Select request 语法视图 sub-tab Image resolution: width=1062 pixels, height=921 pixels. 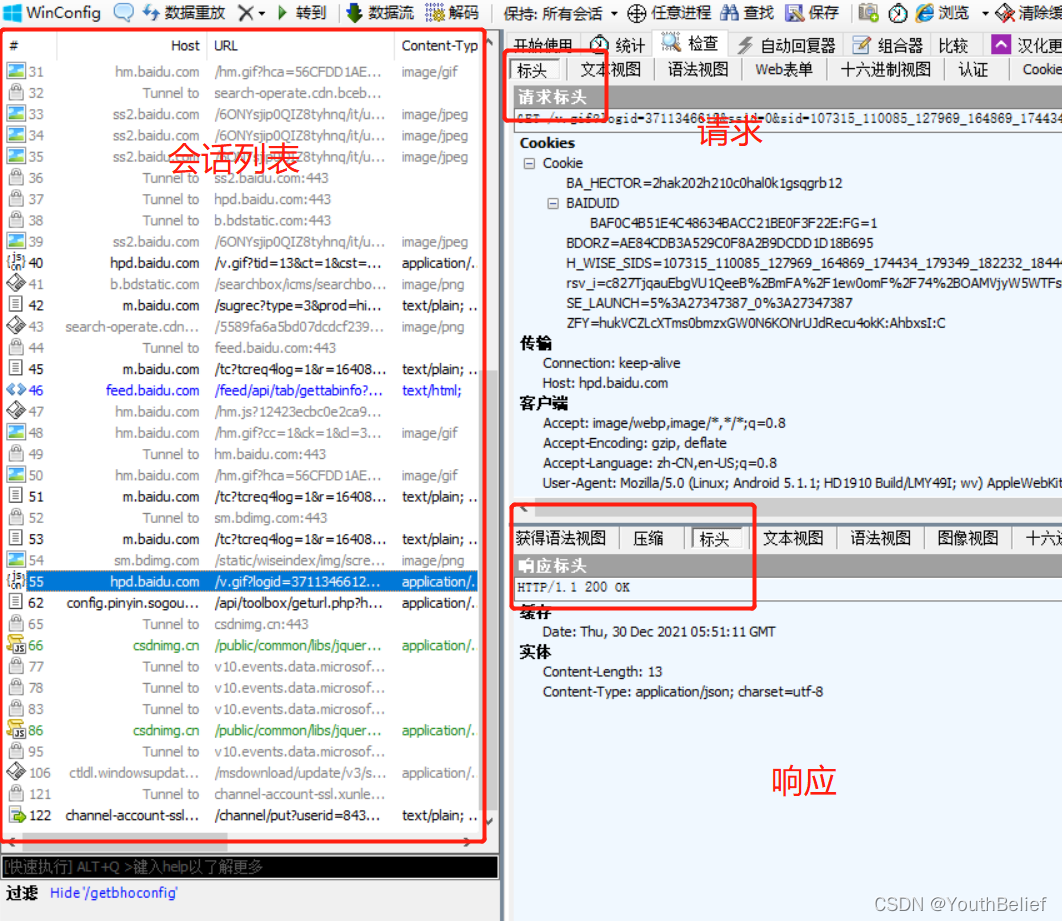click(698, 69)
